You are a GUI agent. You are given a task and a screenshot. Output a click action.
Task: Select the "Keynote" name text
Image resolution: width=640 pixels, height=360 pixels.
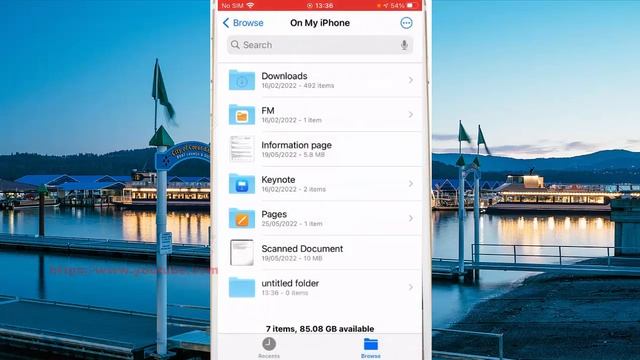pos(278,180)
